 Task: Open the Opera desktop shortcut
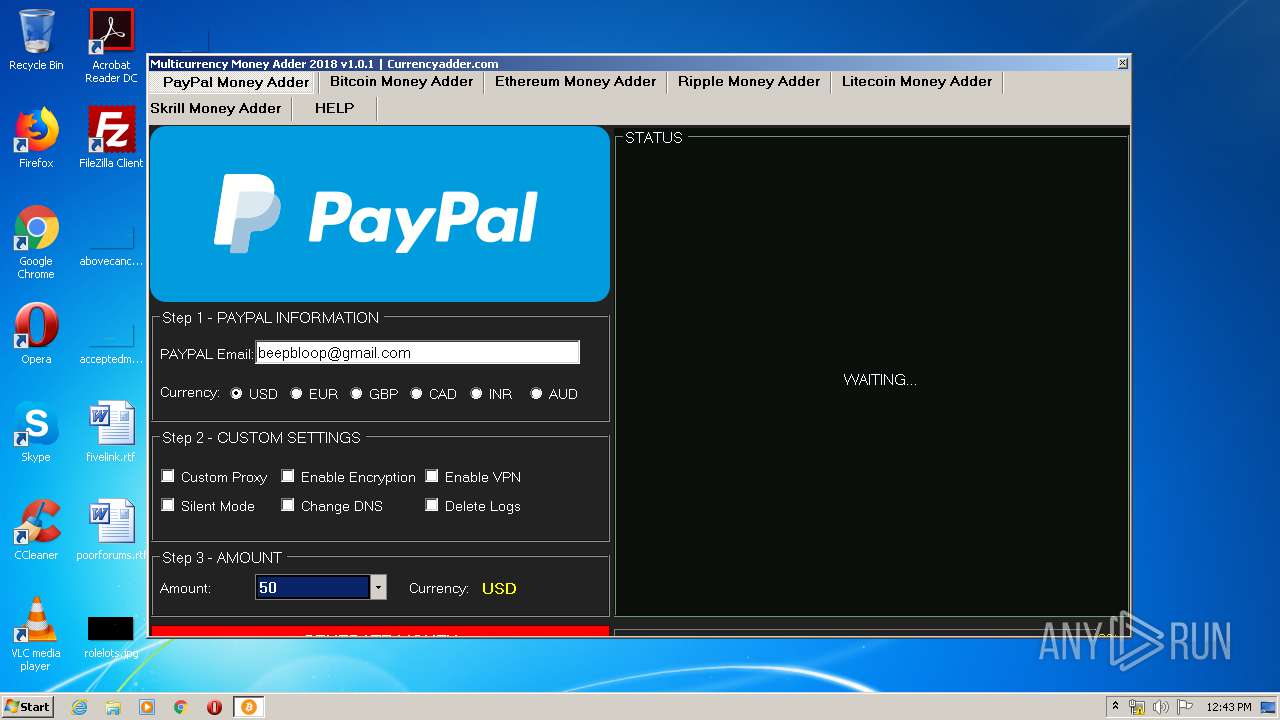click(x=36, y=334)
